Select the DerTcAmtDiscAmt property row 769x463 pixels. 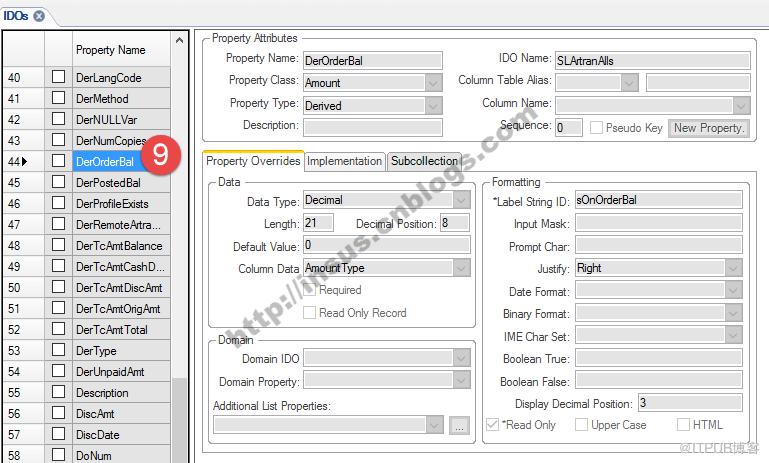click(121, 287)
